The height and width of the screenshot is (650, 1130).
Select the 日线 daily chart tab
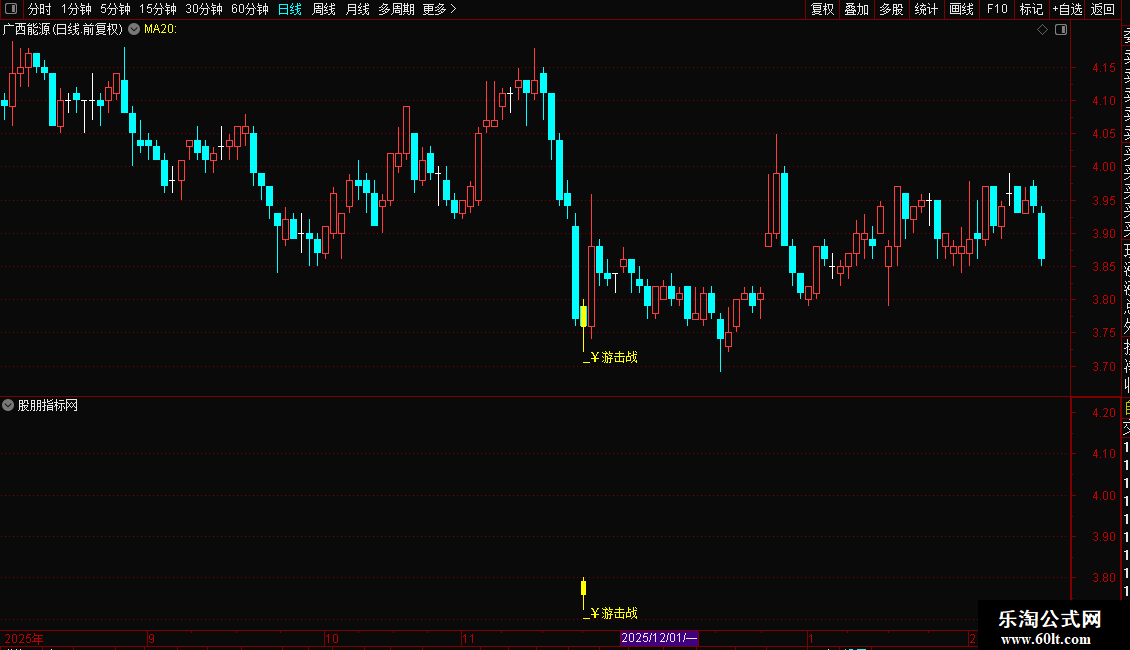pos(290,9)
